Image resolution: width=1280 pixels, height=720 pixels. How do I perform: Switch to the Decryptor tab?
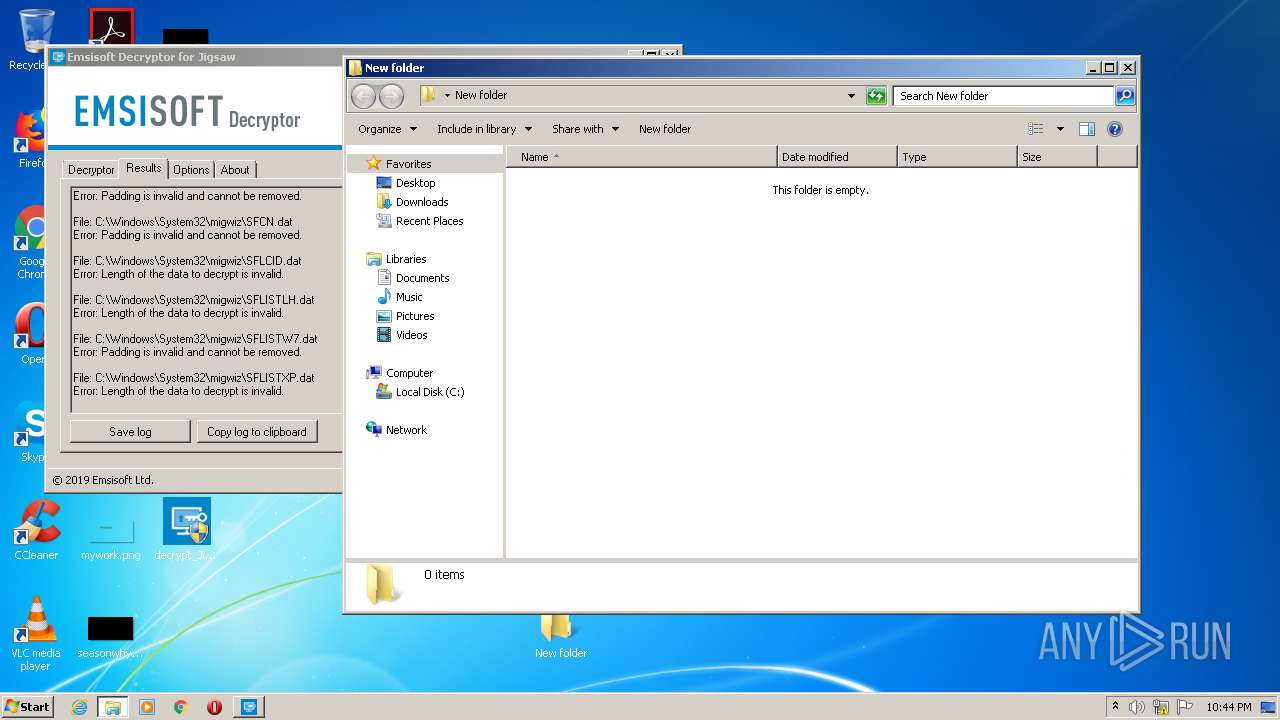91,169
